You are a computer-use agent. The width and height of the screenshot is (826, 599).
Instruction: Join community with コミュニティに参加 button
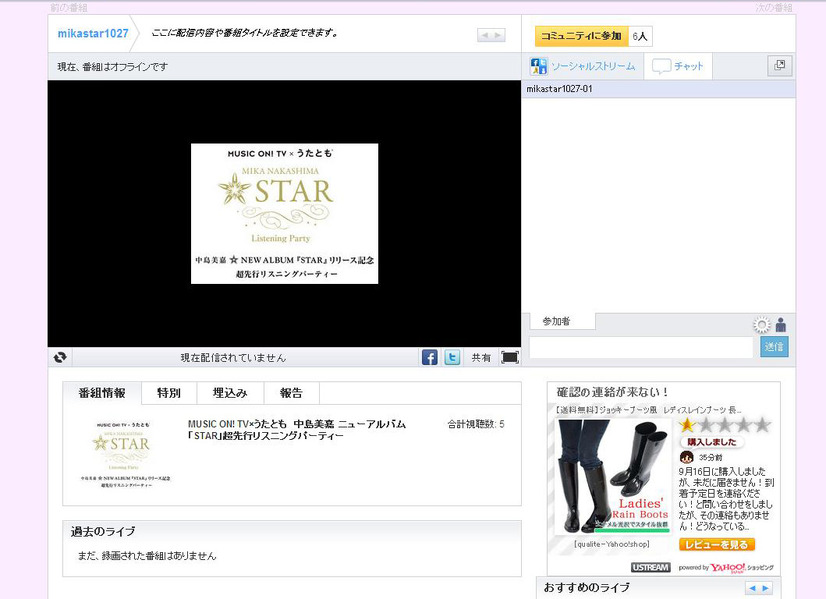pyautogui.click(x=582, y=36)
